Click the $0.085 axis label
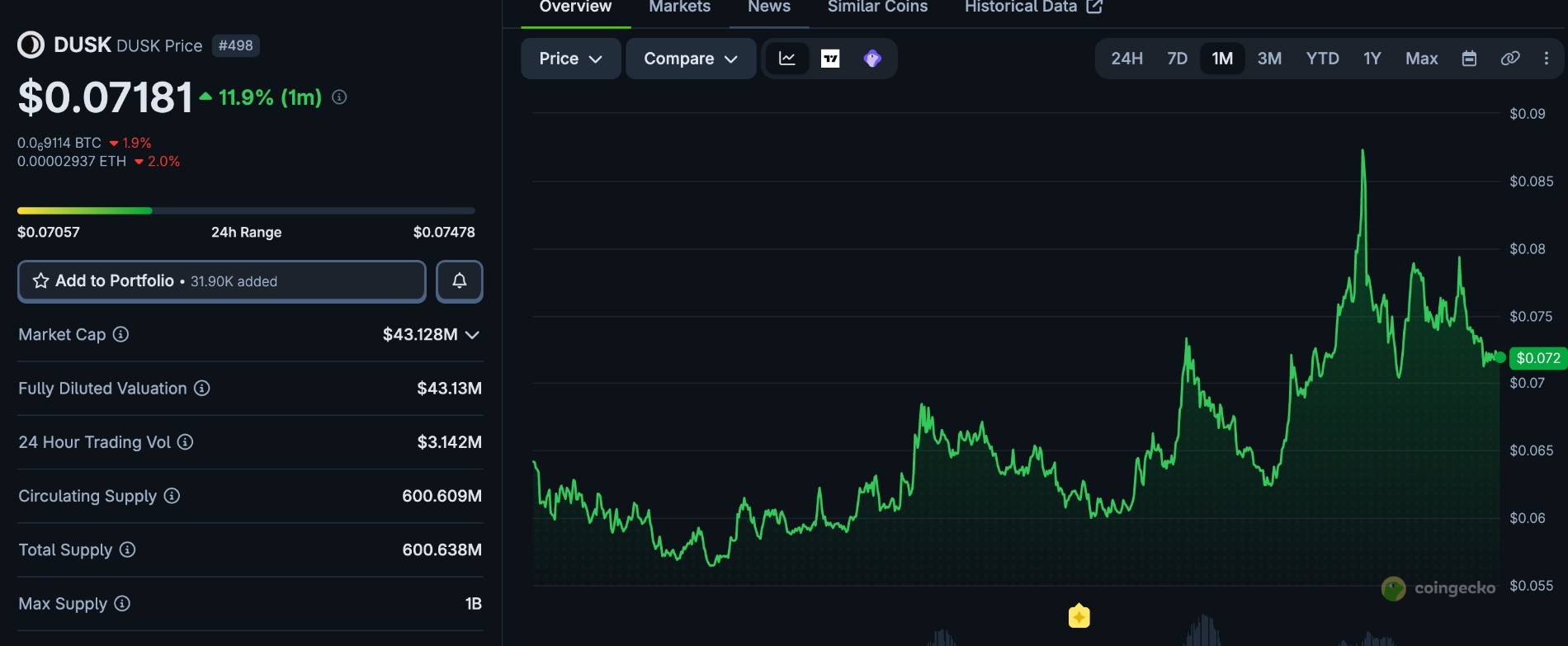1568x646 pixels. pos(1531,182)
